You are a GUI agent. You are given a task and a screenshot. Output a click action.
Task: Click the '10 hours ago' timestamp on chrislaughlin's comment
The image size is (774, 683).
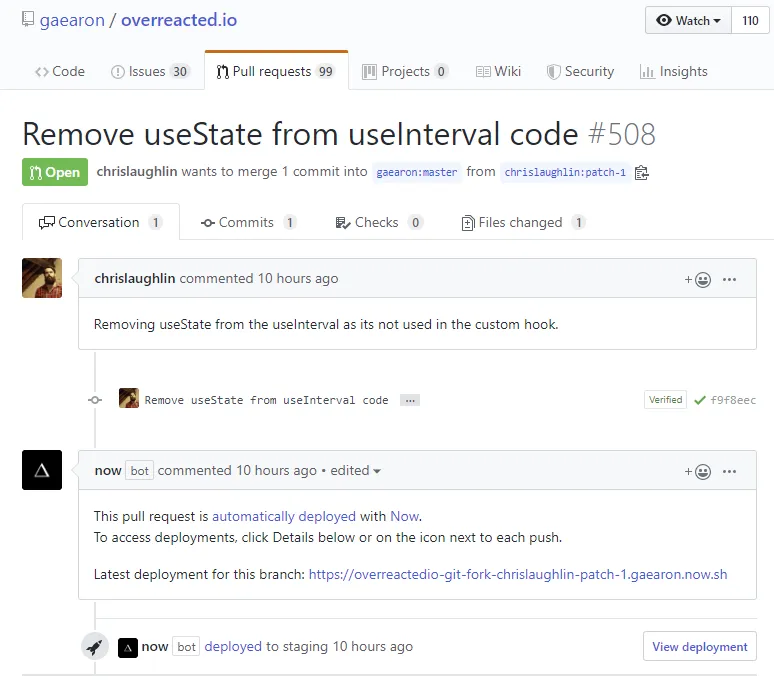tap(298, 278)
